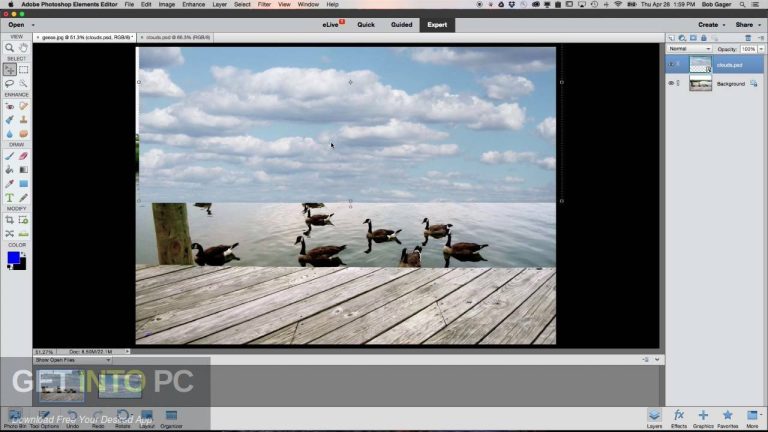The image size is (768, 432).
Task: Open document info status arrow
Action: [127, 352]
